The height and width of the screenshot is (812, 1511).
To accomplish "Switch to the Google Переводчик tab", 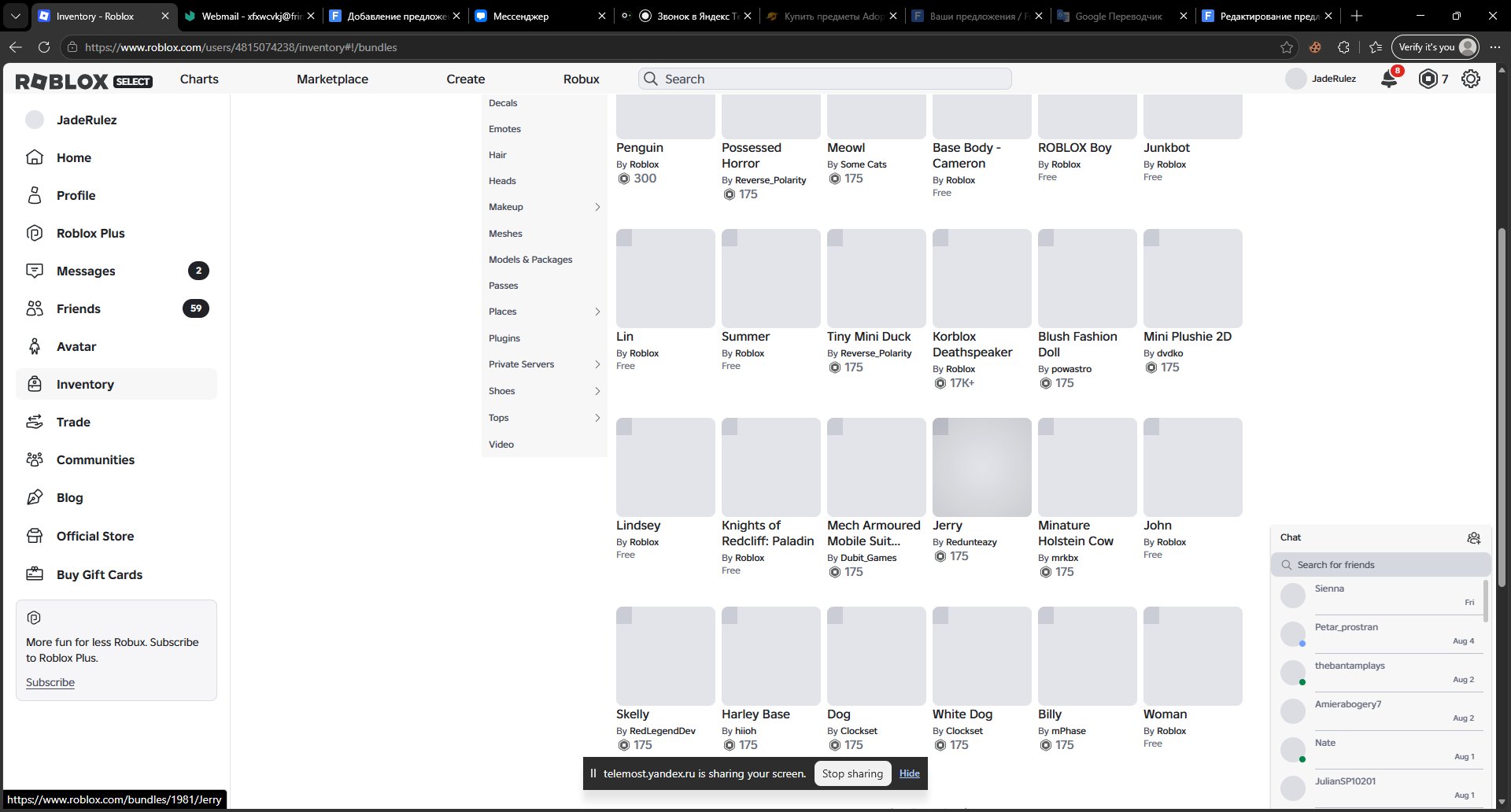I will pos(1121,16).
